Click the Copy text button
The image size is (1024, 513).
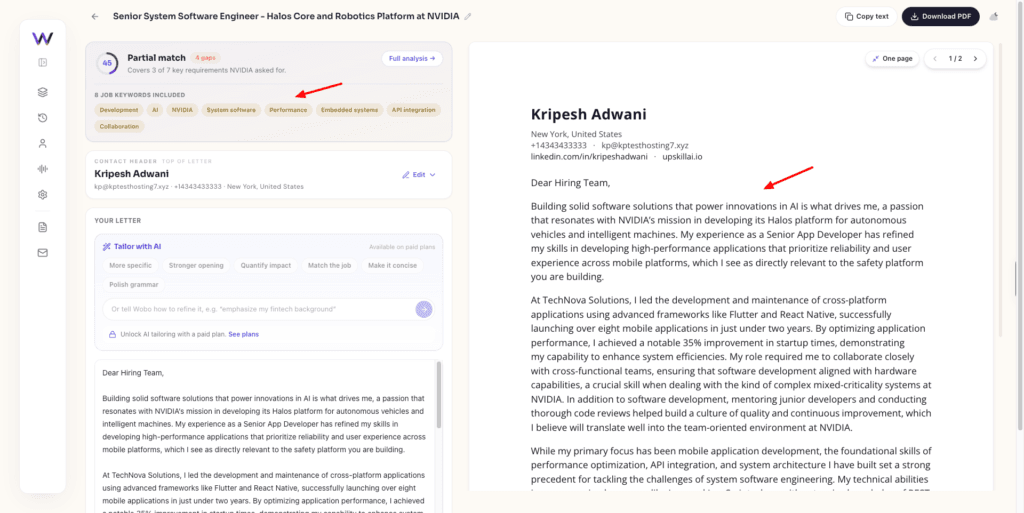pyautogui.click(x=866, y=16)
